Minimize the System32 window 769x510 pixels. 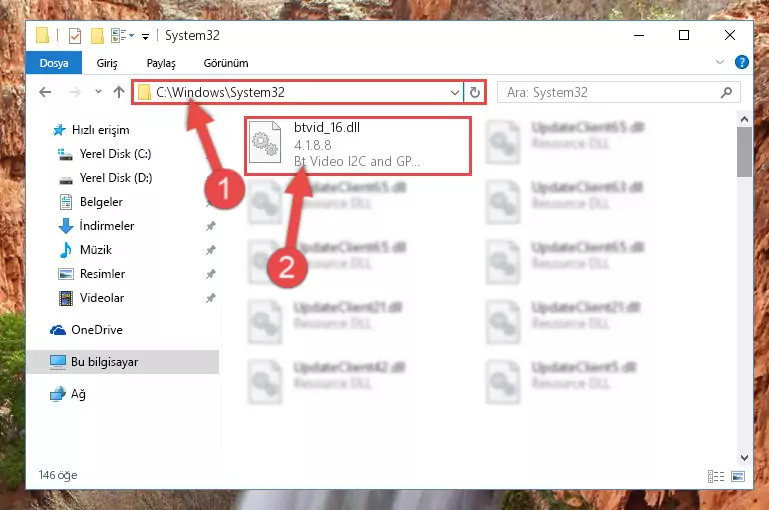[x=639, y=35]
